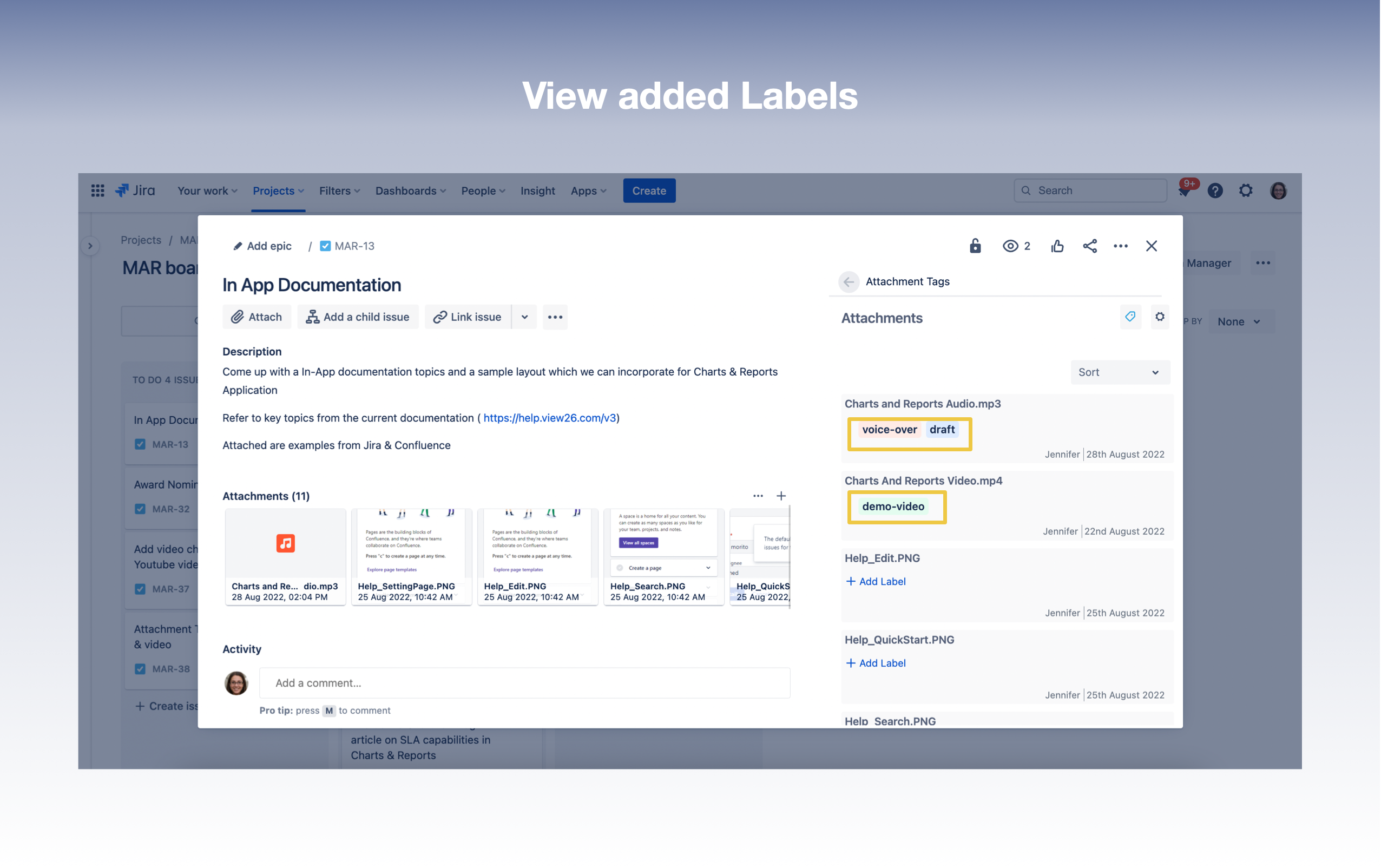The height and width of the screenshot is (868, 1381).
Task: Click the MAR-32 card checkbox icon
Action: click(x=140, y=509)
